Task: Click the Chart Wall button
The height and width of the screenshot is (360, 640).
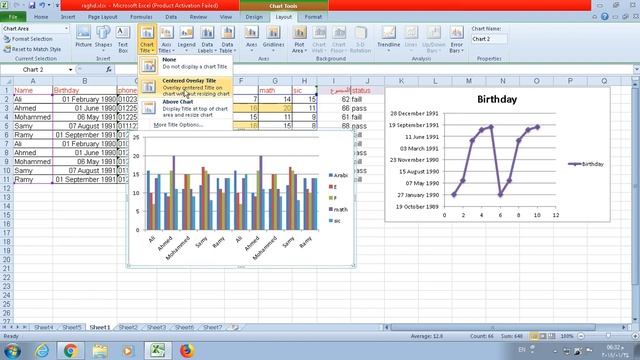Action: click(319, 39)
